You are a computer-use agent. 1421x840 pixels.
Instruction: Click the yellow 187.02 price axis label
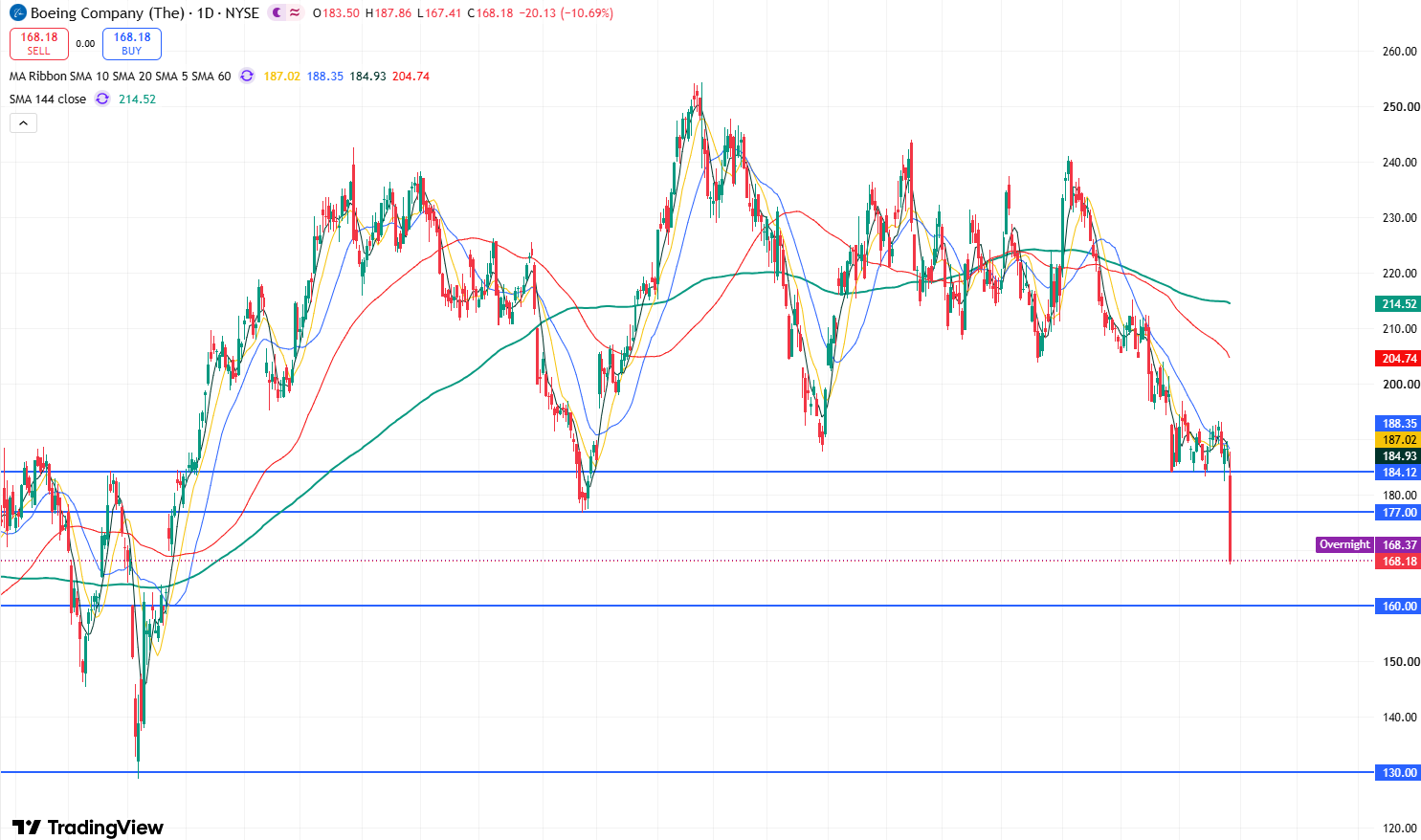click(x=1399, y=440)
